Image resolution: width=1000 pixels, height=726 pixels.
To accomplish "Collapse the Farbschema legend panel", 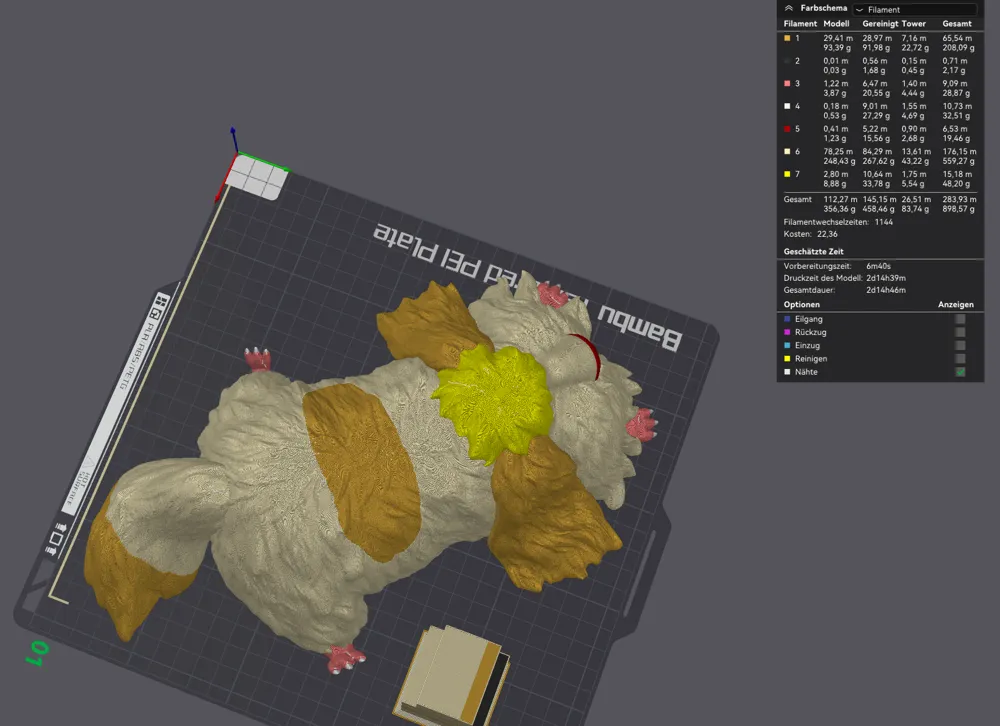I will point(789,8).
